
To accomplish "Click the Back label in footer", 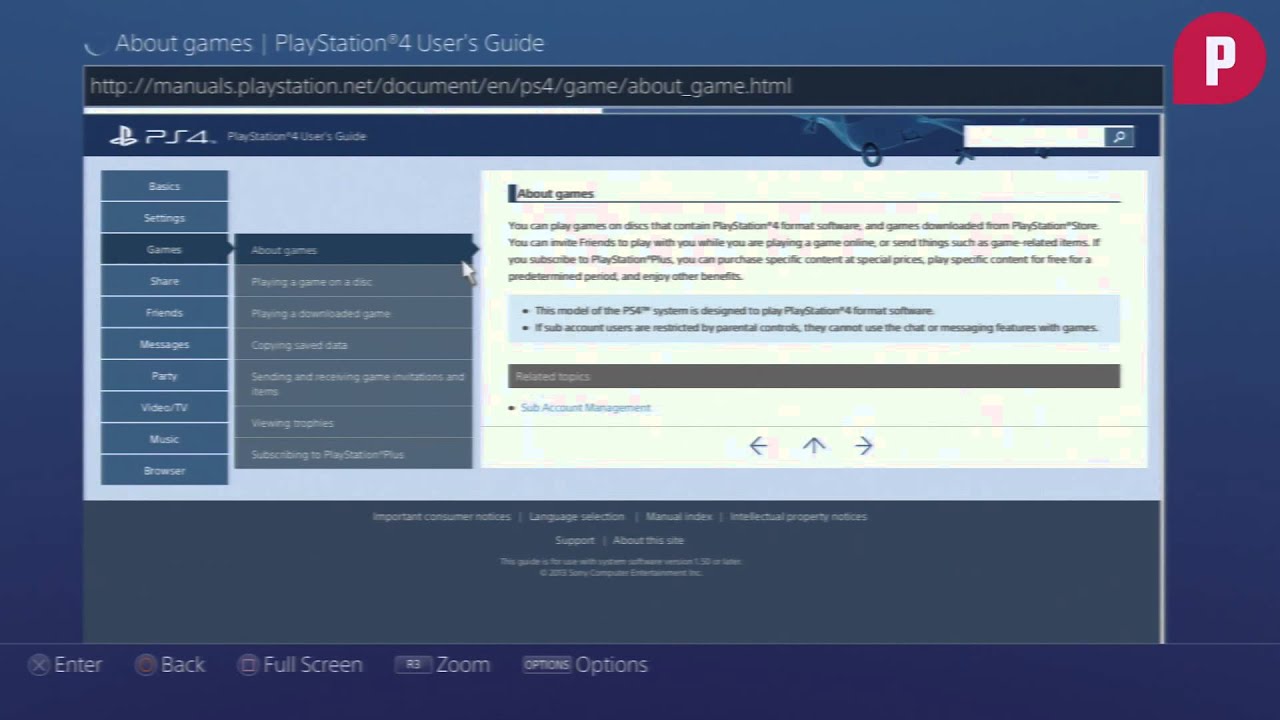I will (183, 665).
